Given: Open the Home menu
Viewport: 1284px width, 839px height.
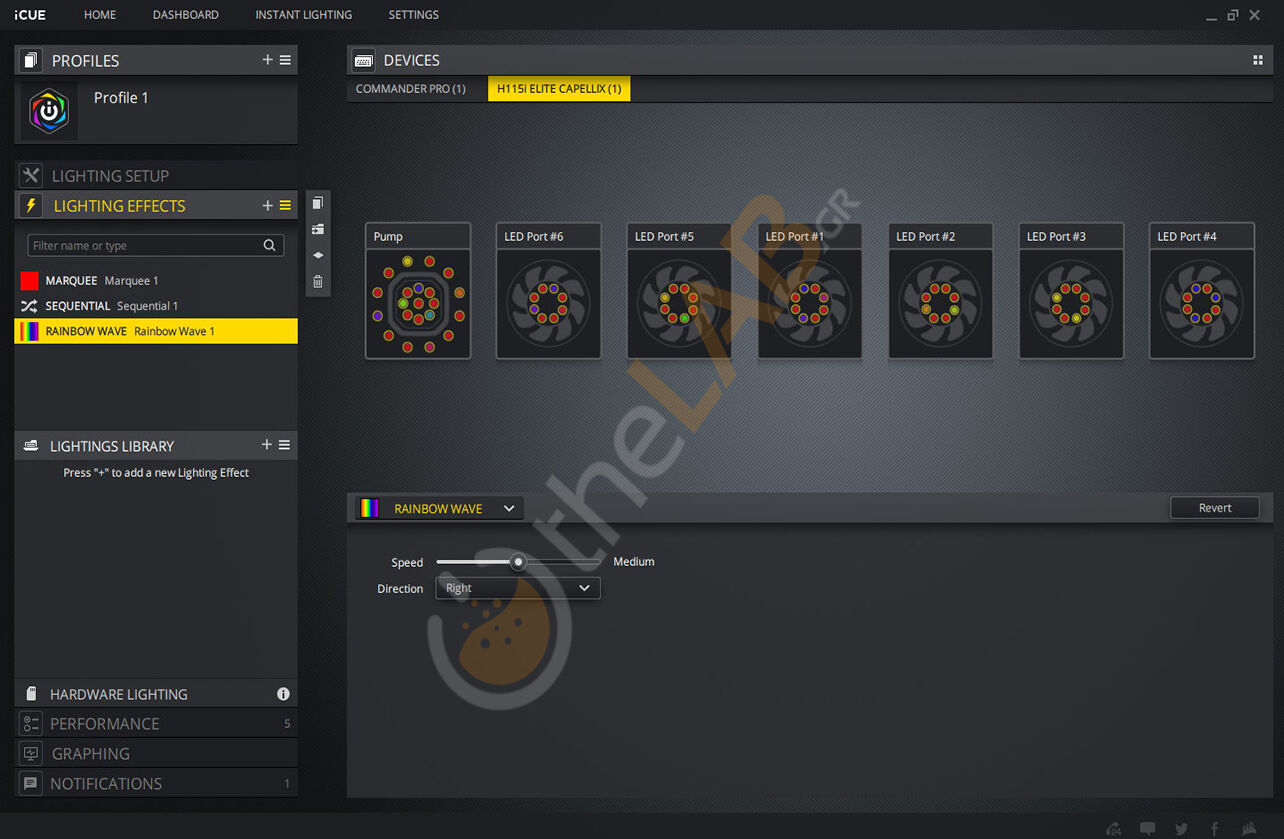Looking at the screenshot, I should (x=100, y=15).
